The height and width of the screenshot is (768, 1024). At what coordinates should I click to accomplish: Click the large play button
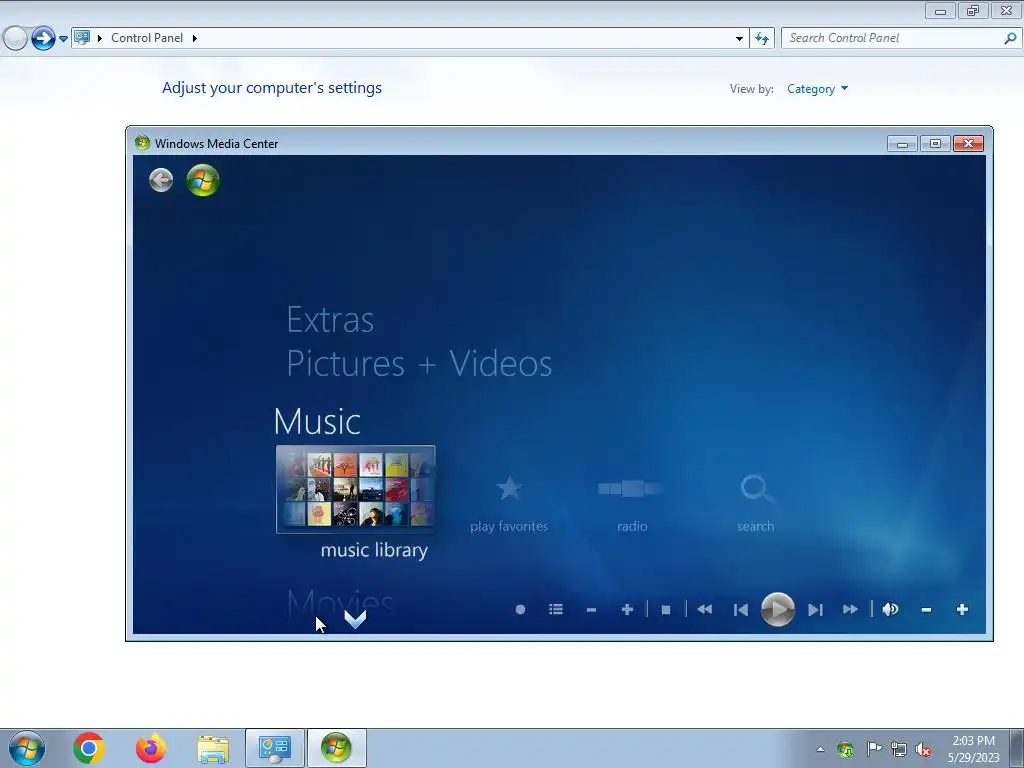click(778, 609)
